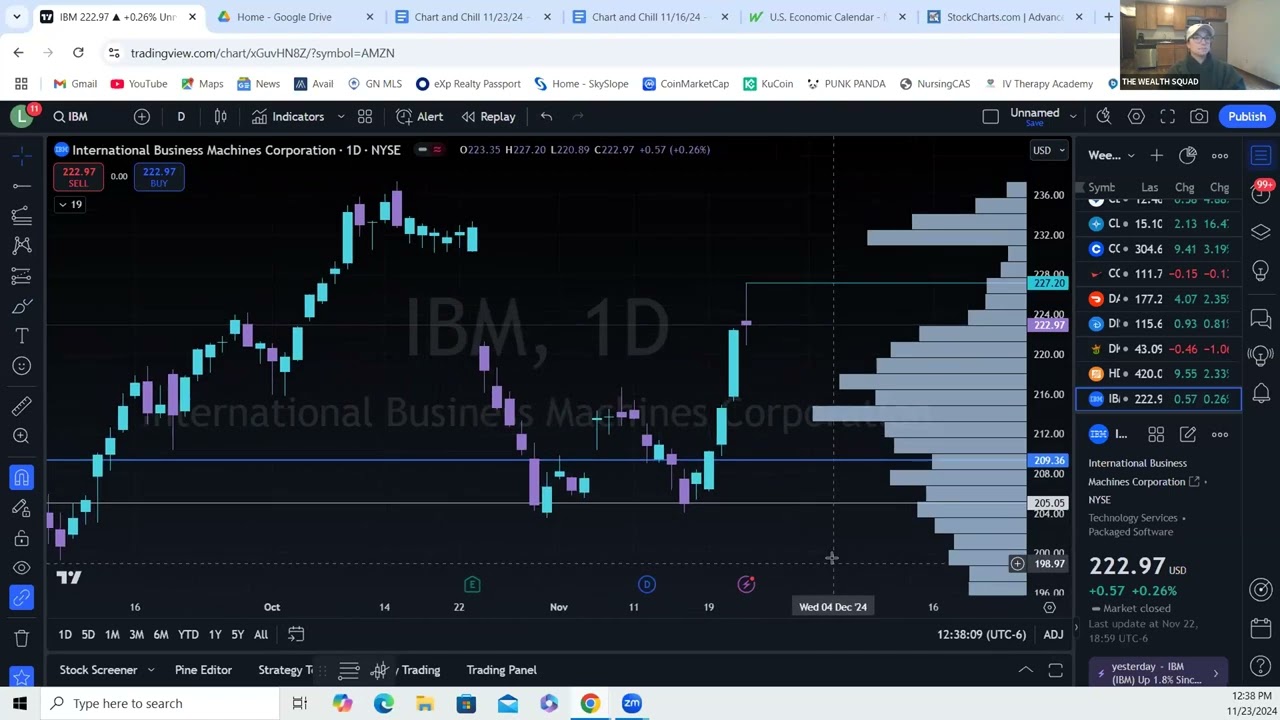Open the Pine Editor tab
Screen dimensions: 1280x720
tap(203, 670)
